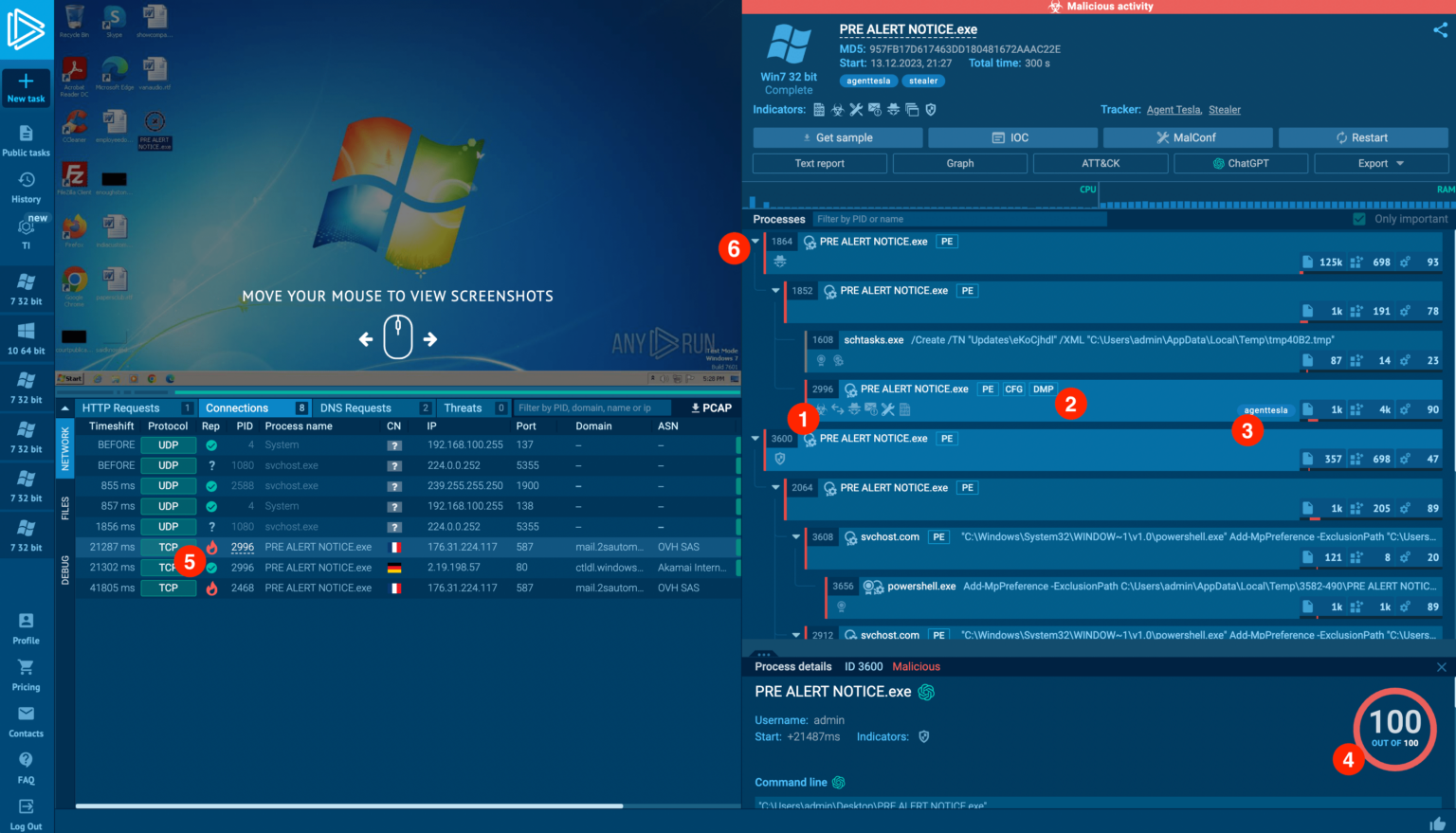Image resolution: width=1456 pixels, height=833 pixels.
Task: Open the FAQ question mark icon
Action: click(26, 760)
